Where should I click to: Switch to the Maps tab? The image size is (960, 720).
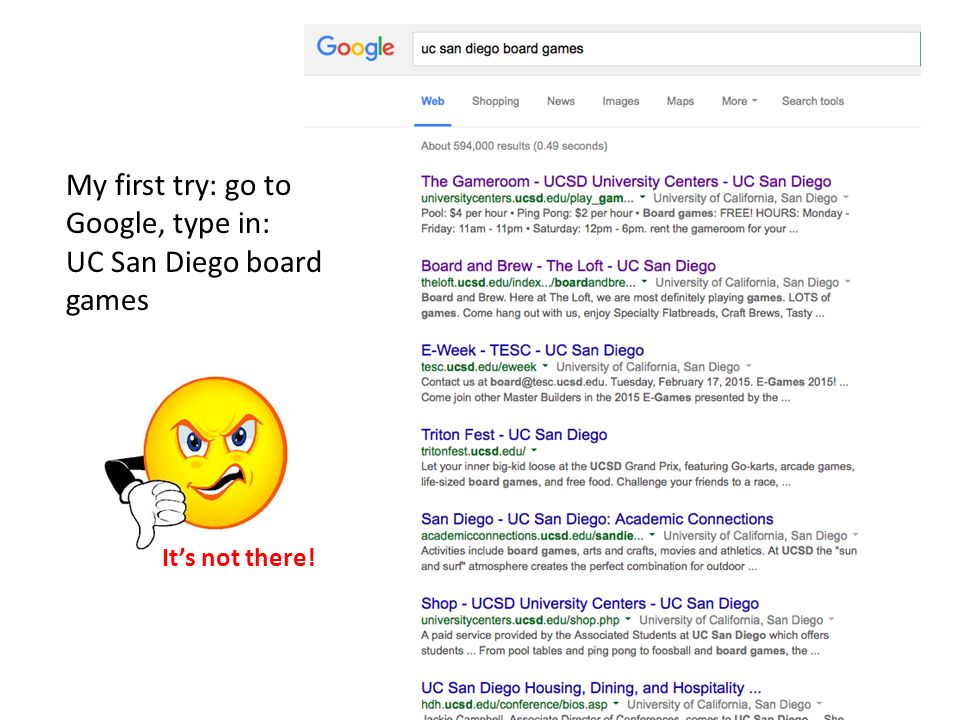680,101
